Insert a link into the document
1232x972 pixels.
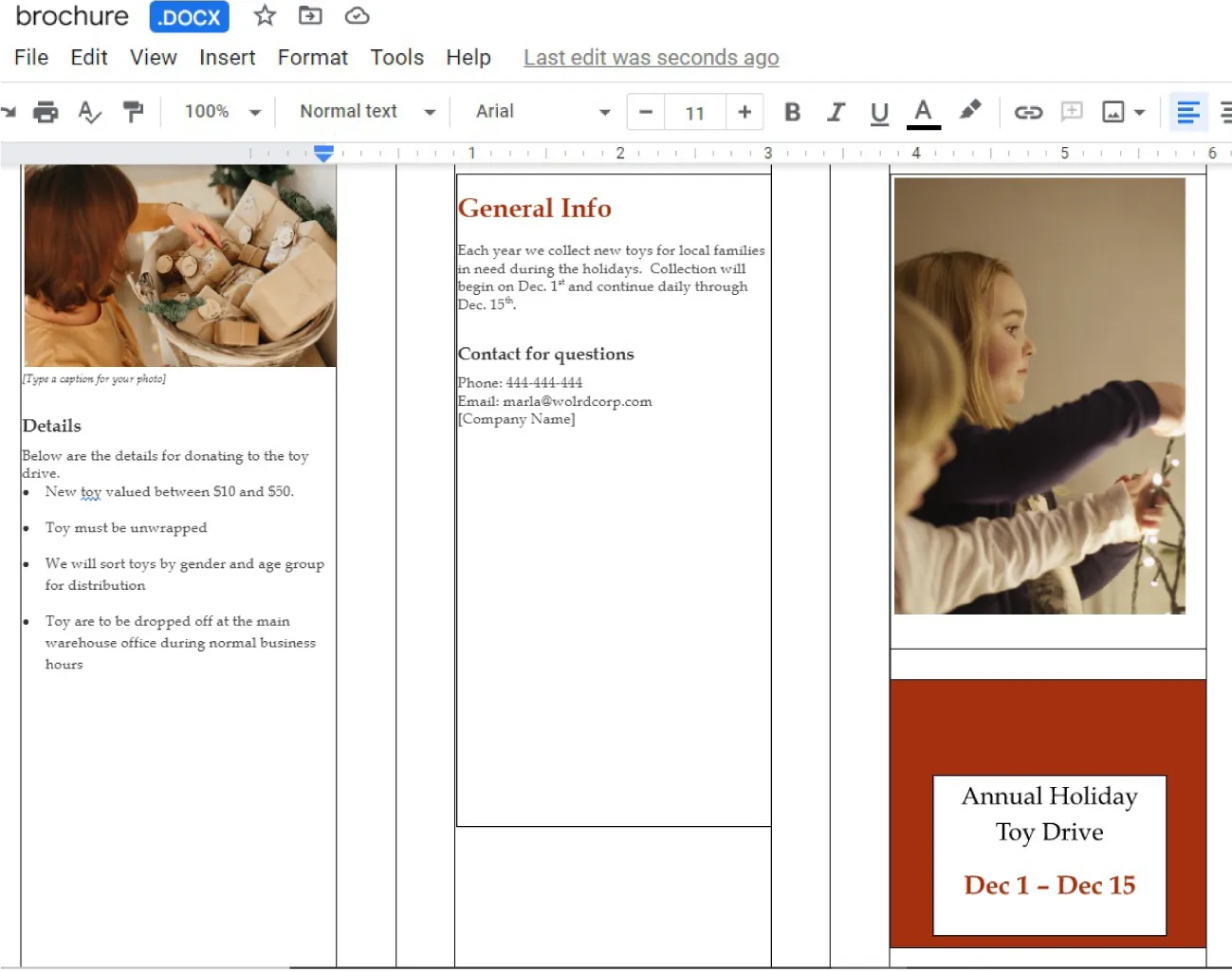pos(1027,111)
